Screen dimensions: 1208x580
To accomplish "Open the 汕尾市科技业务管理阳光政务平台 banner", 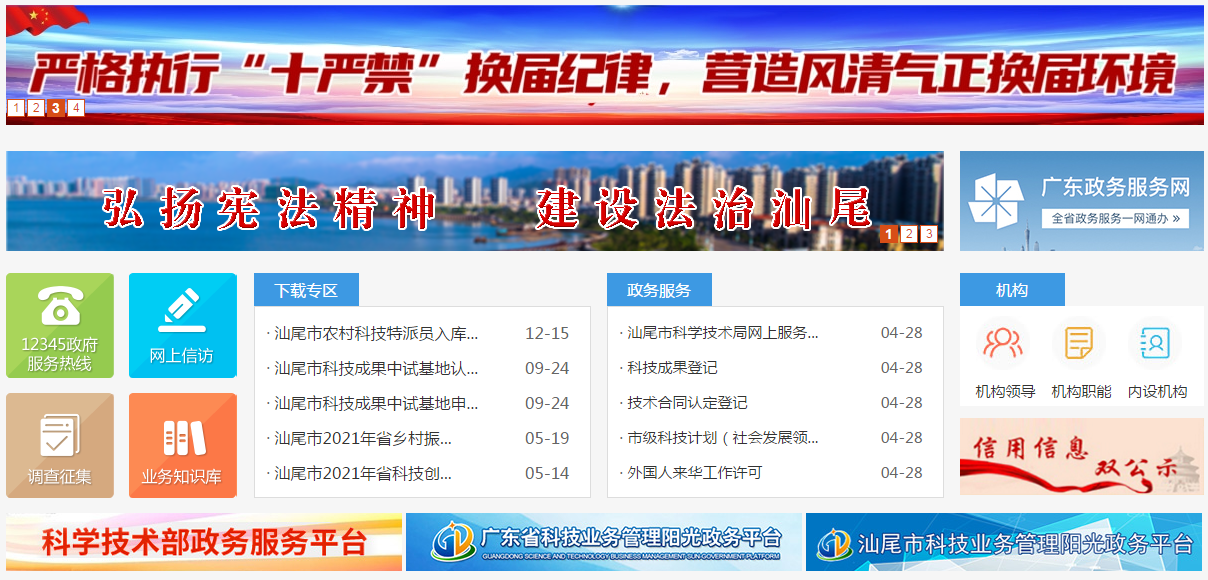I will pyautogui.click(x=1004, y=543).
